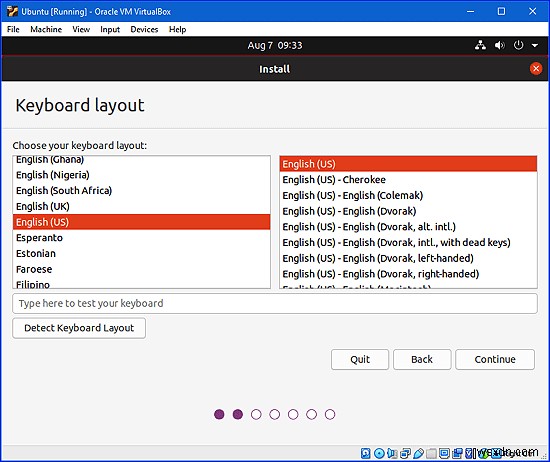The width and height of the screenshot is (550, 462).
Task: Select English (US) - English (Dvorak) variant
Action: pyautogui.click(x=408, y=211)
